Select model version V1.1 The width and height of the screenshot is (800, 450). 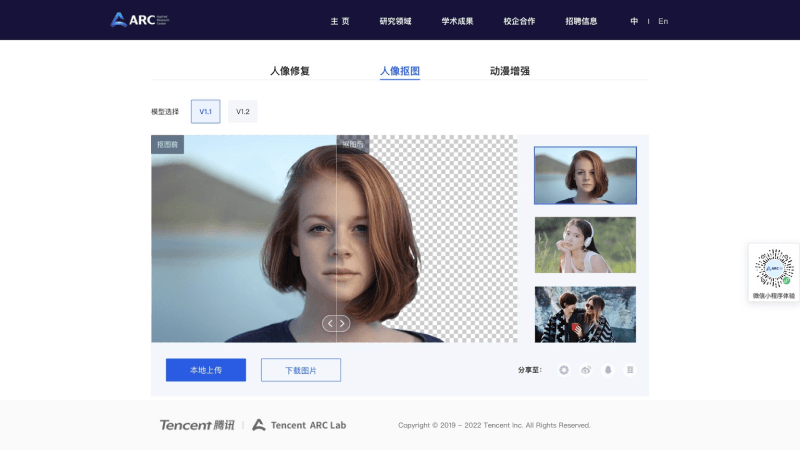(x=205, y=112)
